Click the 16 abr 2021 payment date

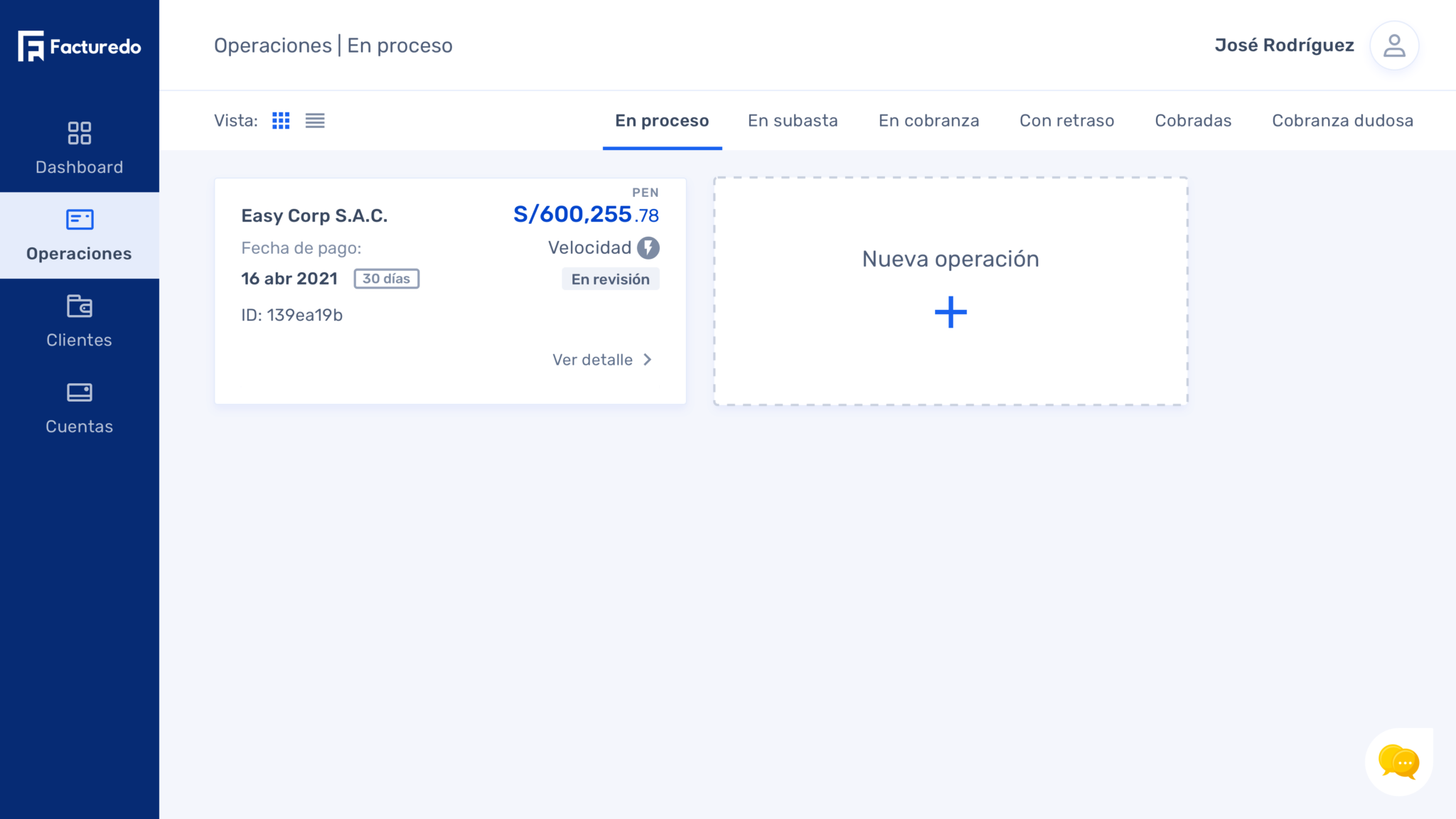(289, 279)
